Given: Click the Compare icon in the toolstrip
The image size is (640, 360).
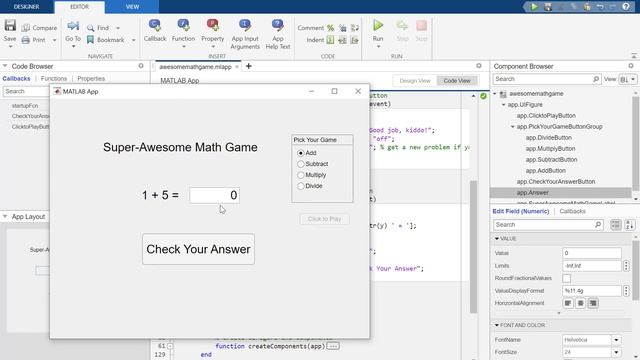Looking at the screenshot, I should pyautogui.click(x=26, y=28).
